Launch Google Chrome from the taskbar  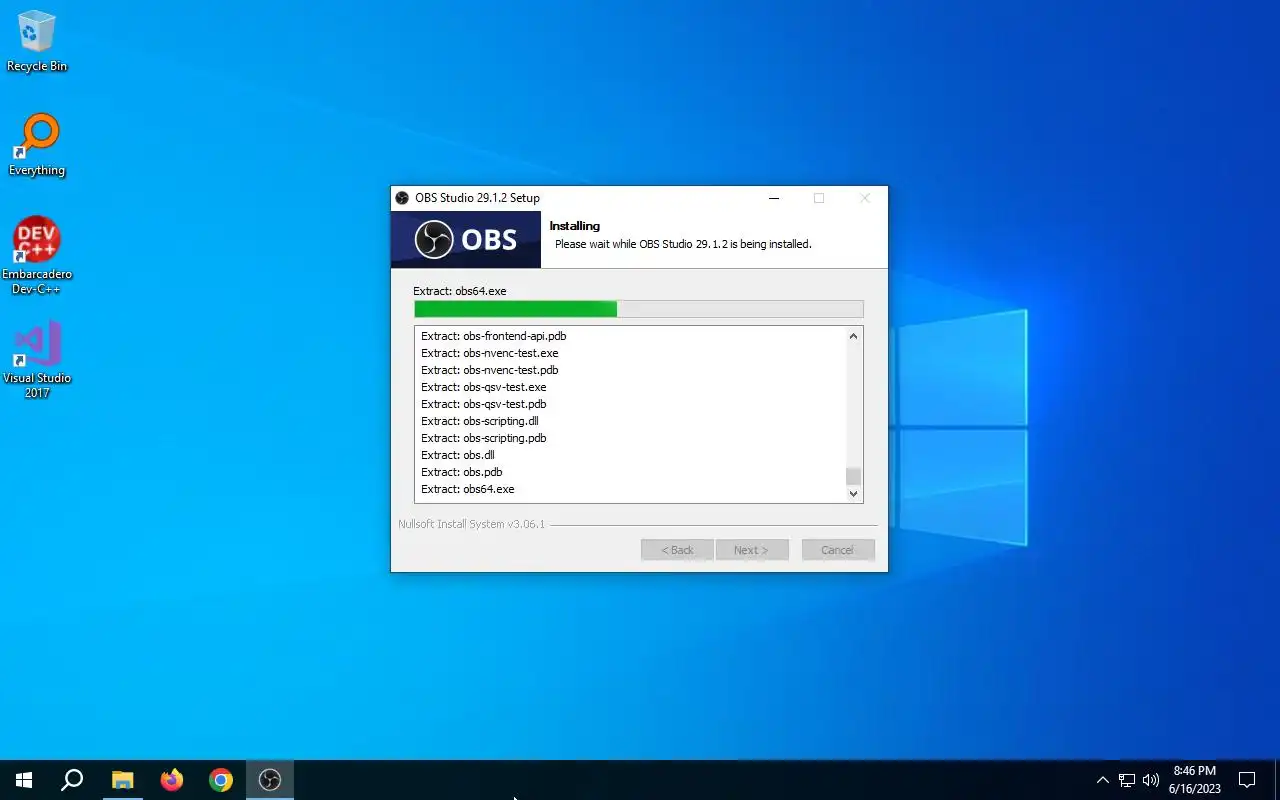(x=221, y=780)
